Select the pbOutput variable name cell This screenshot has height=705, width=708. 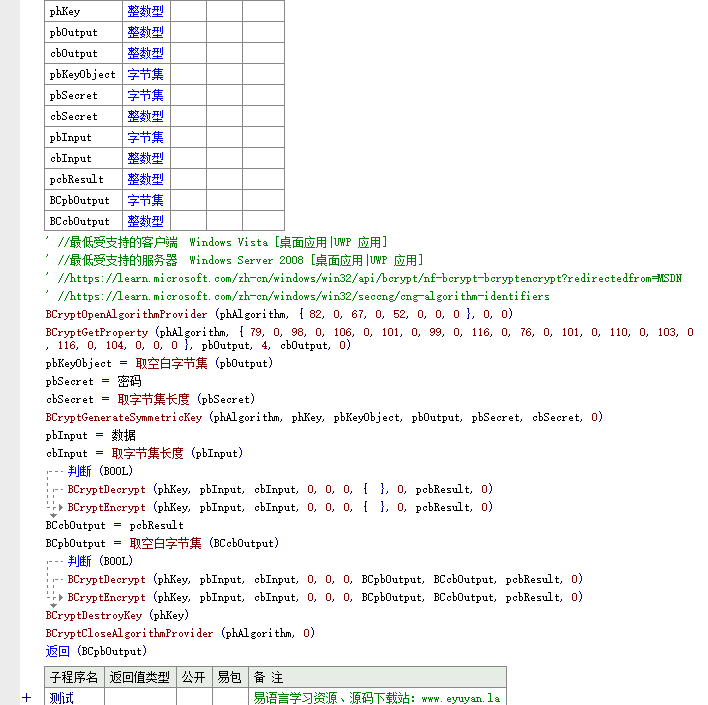[x=84, y=32]
